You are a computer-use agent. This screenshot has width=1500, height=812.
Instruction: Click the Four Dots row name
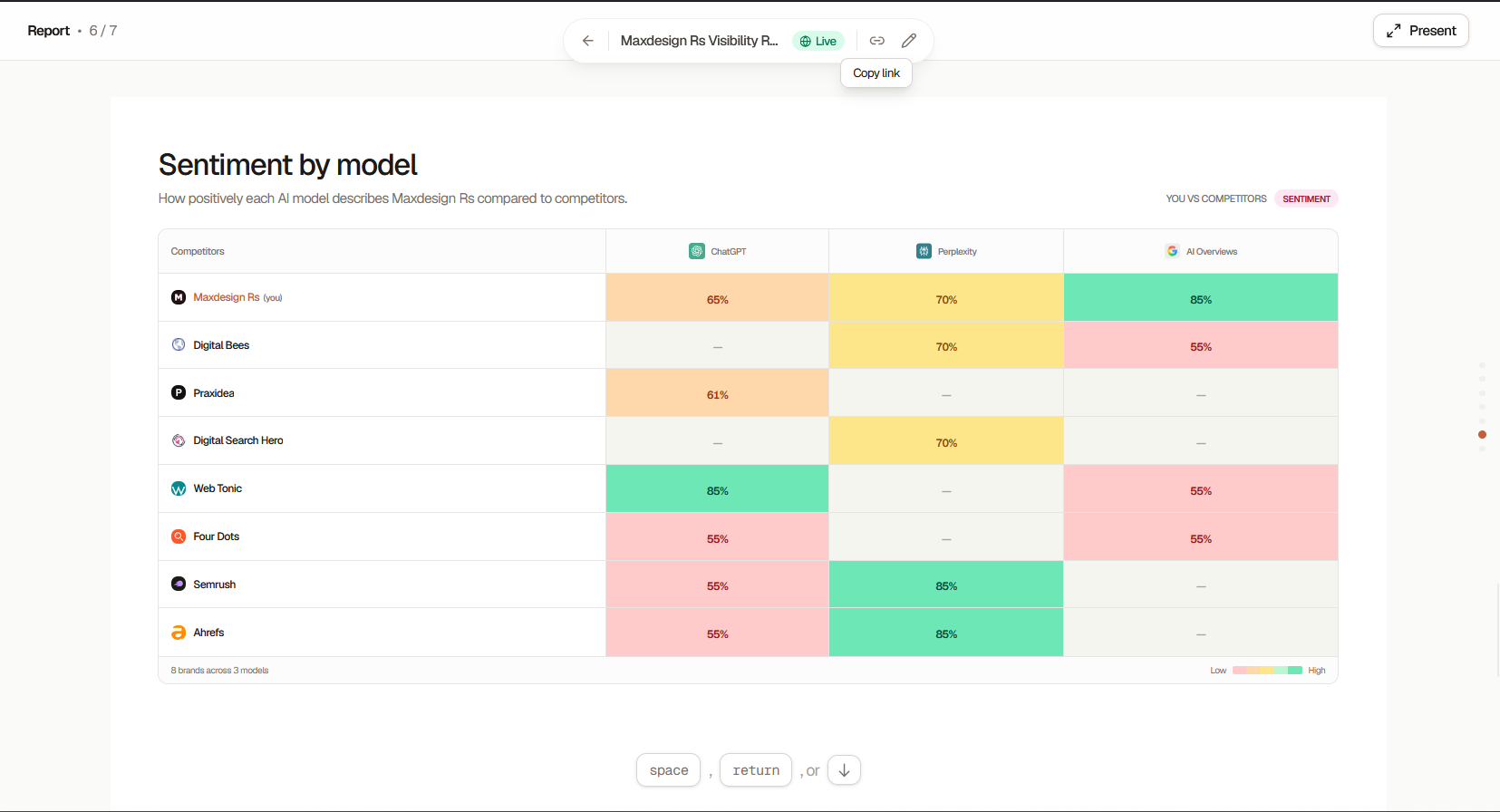pyautogui.click(x=217, y=536)
